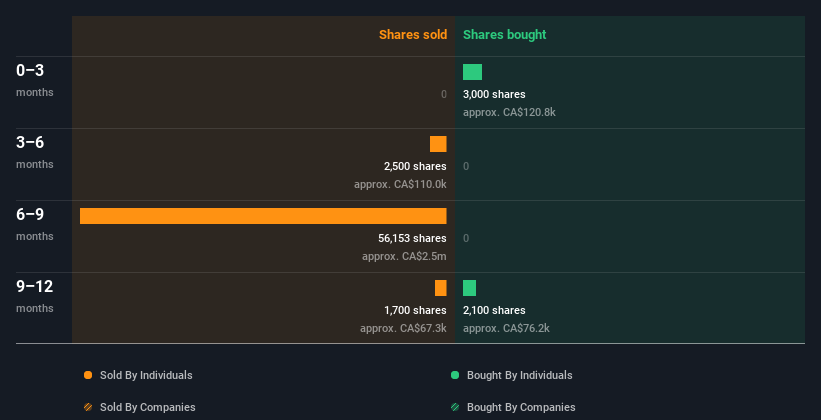Click the '6–9' months row label
The image size is (821, 420).
(35, 224)
